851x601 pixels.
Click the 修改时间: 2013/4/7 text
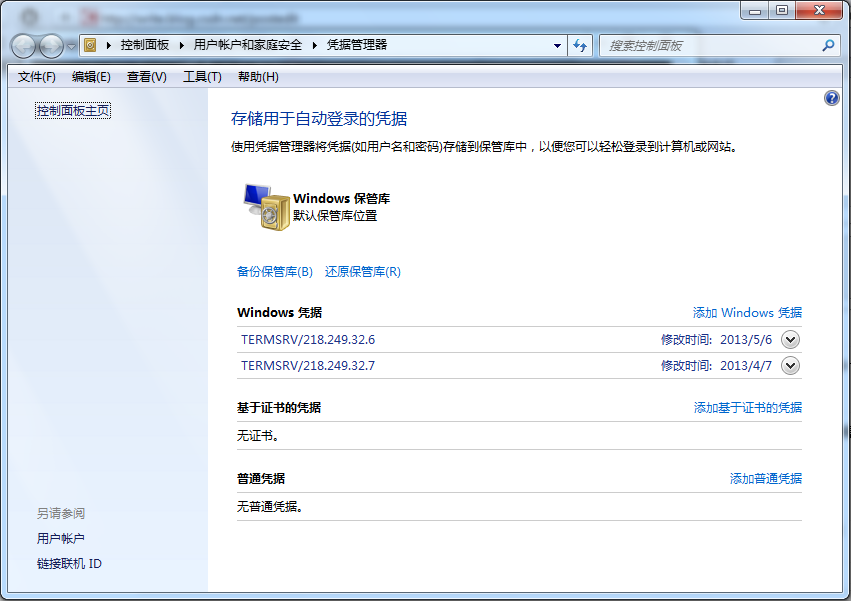(716, 366)
